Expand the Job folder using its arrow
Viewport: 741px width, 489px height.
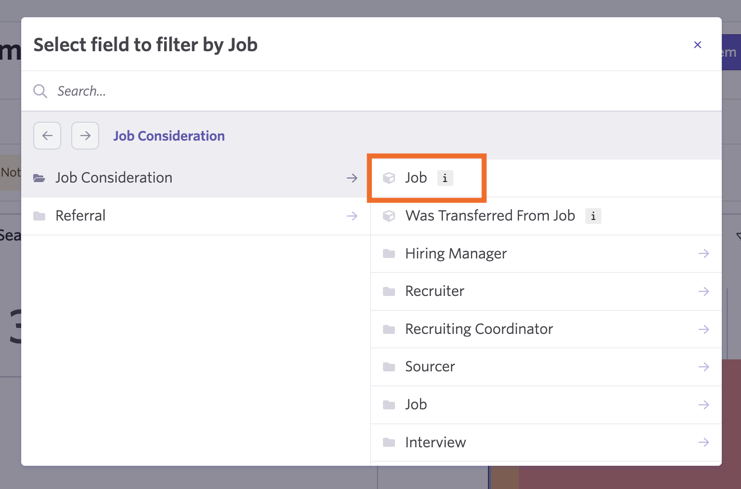(x=704, y=405)
